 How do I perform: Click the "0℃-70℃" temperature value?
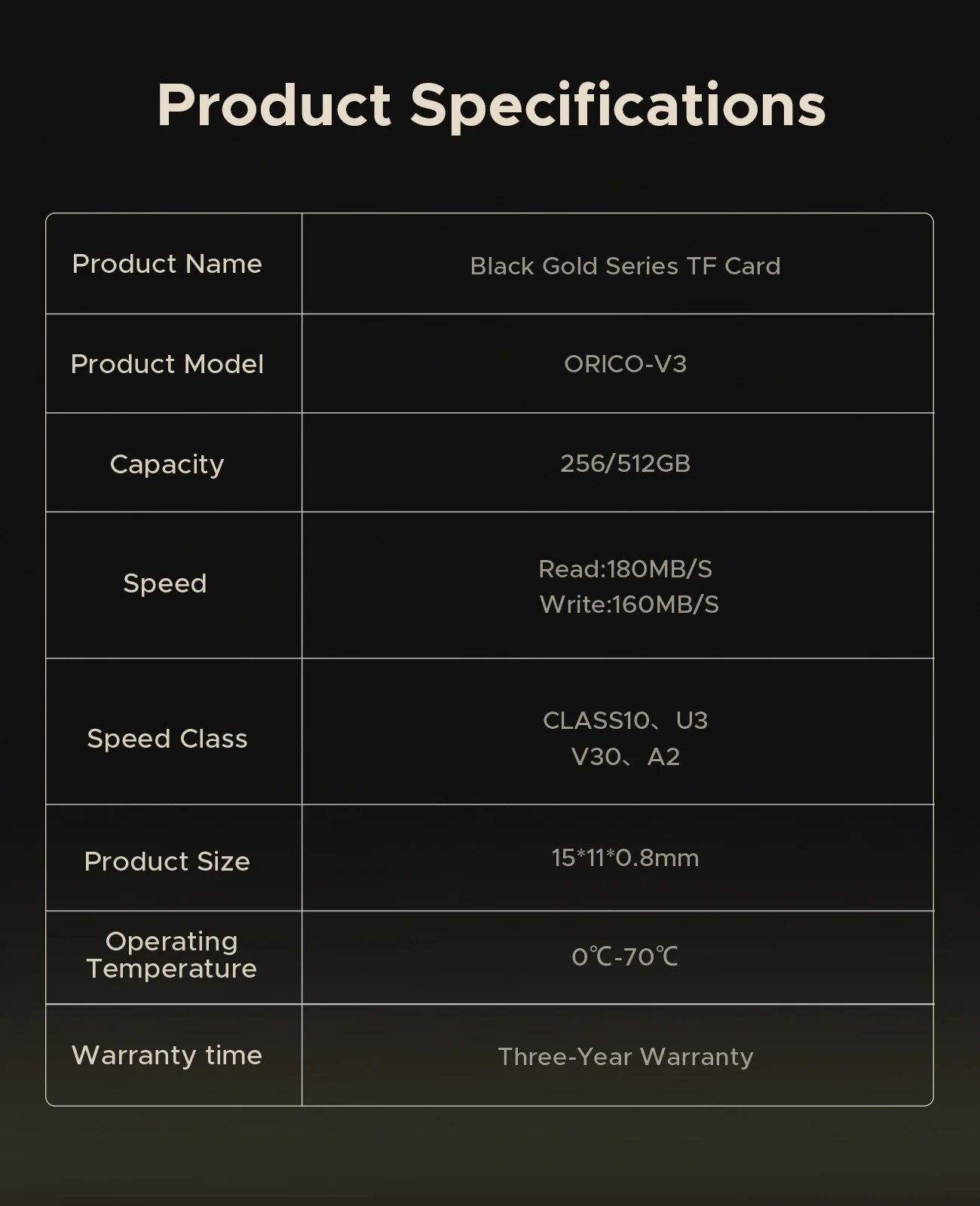click(625, 957)
